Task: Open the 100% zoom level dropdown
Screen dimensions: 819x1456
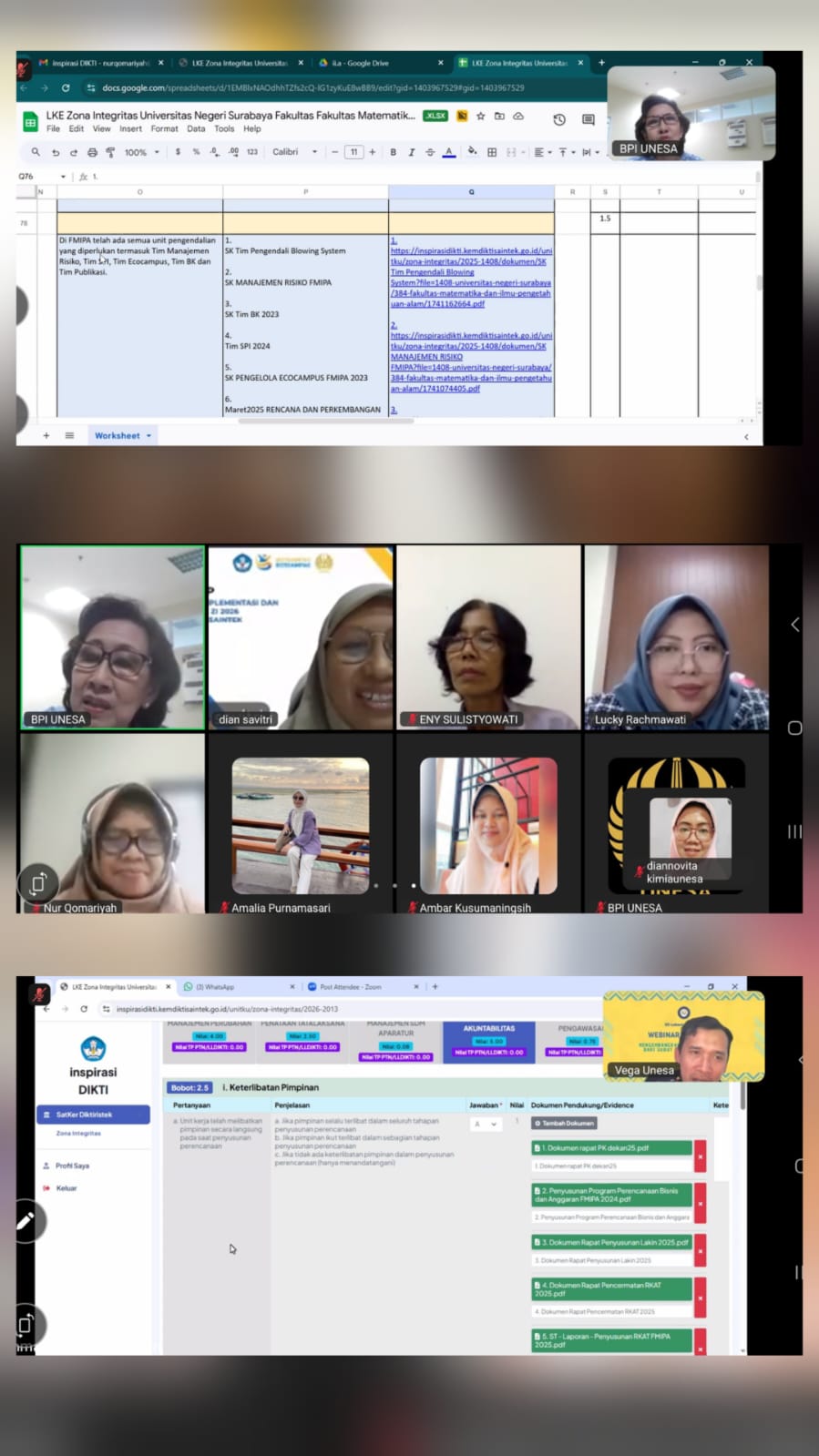Action: pyautogui.click(x=141, y=152)
